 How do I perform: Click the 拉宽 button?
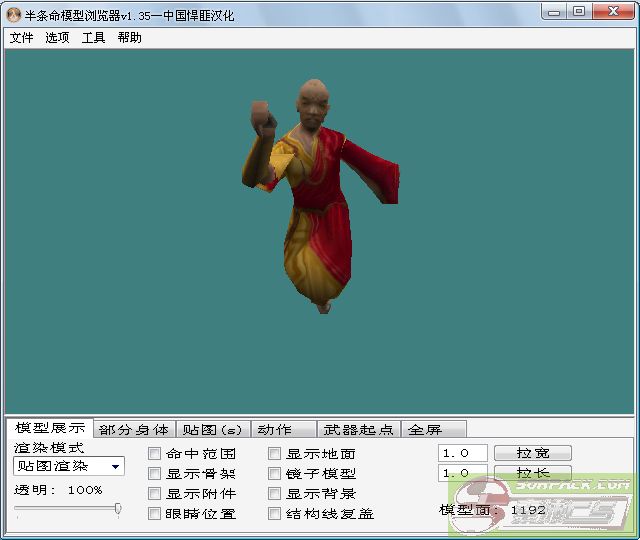click(x=531, y=453)
